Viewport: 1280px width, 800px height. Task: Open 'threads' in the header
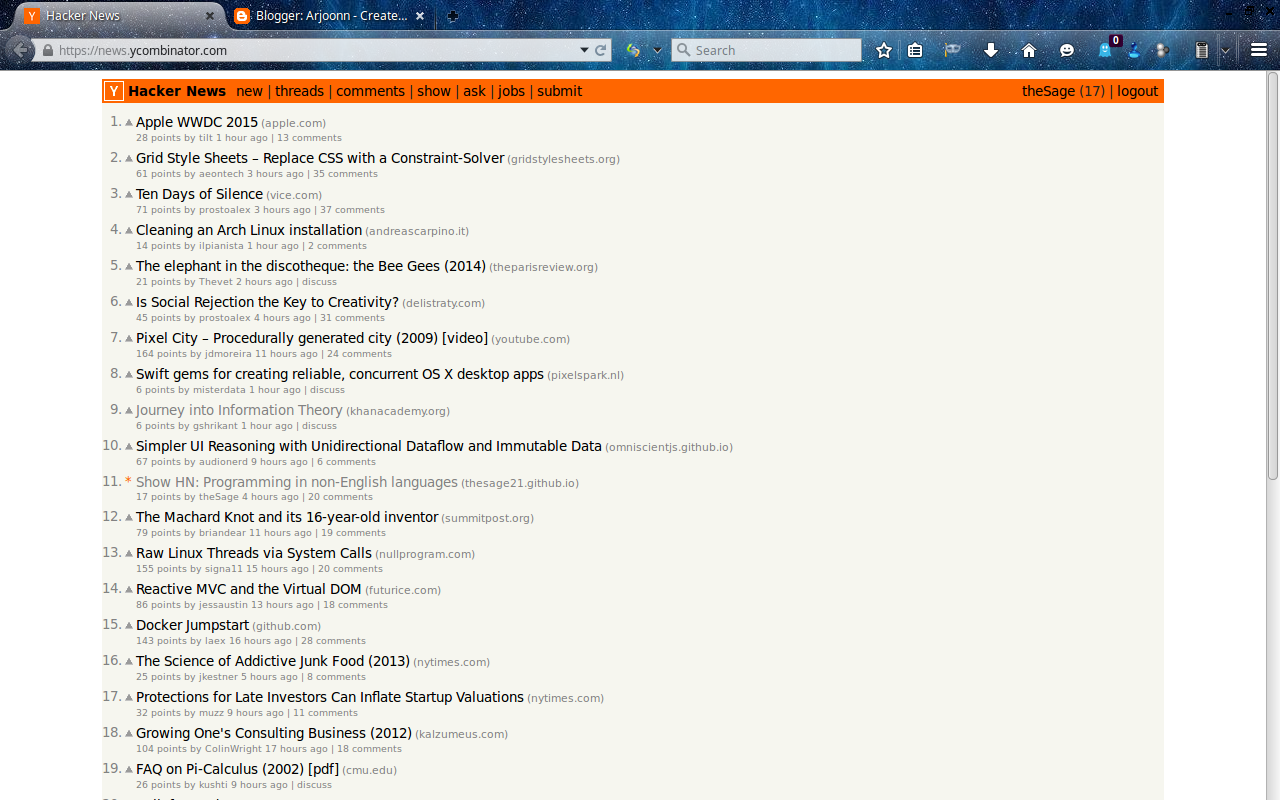pos(300,91)
